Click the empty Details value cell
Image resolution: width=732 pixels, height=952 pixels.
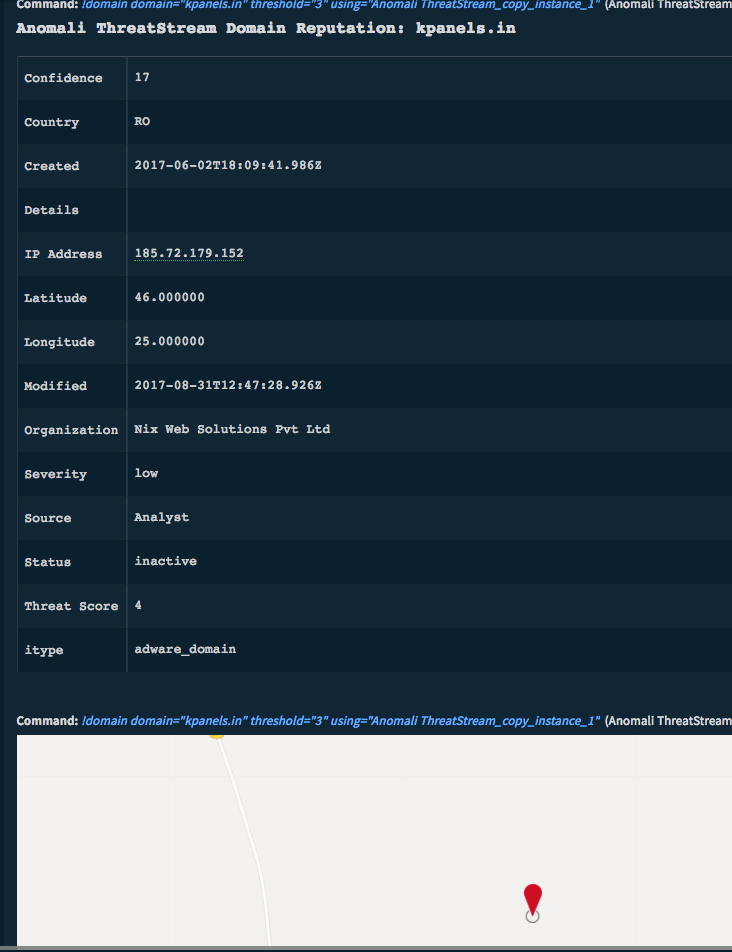click(400, 210)
